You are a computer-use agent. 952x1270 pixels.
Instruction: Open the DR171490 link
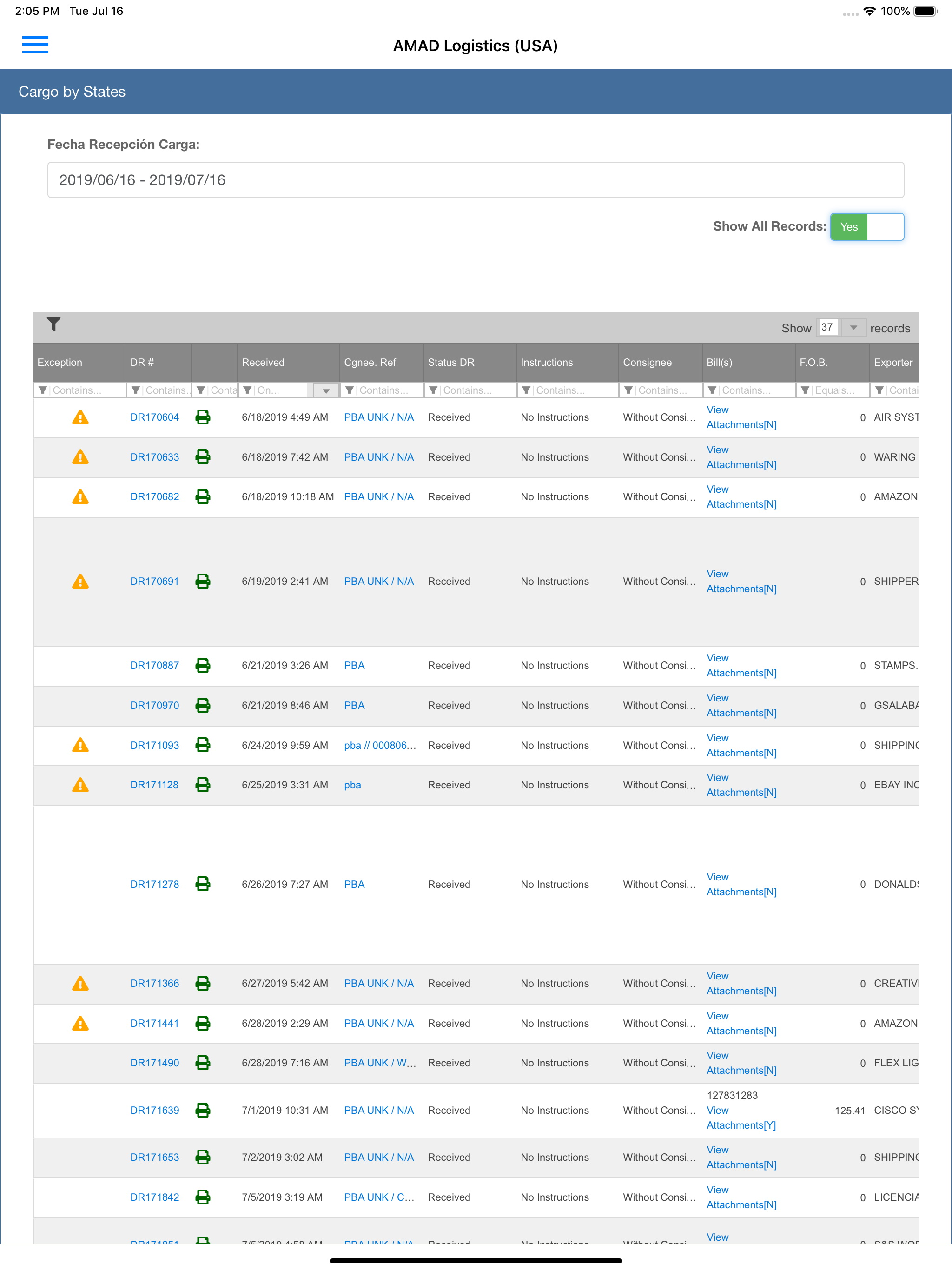coord(154,1063)
